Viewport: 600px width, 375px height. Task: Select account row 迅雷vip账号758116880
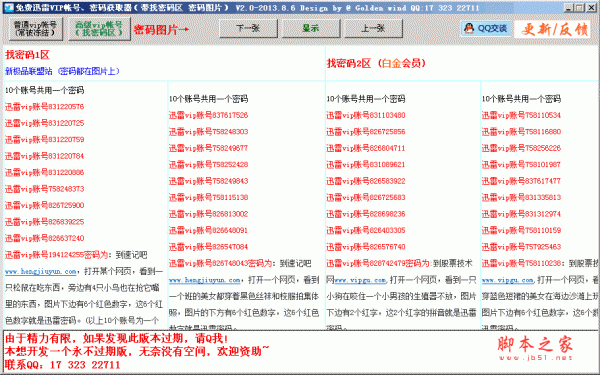521,132
